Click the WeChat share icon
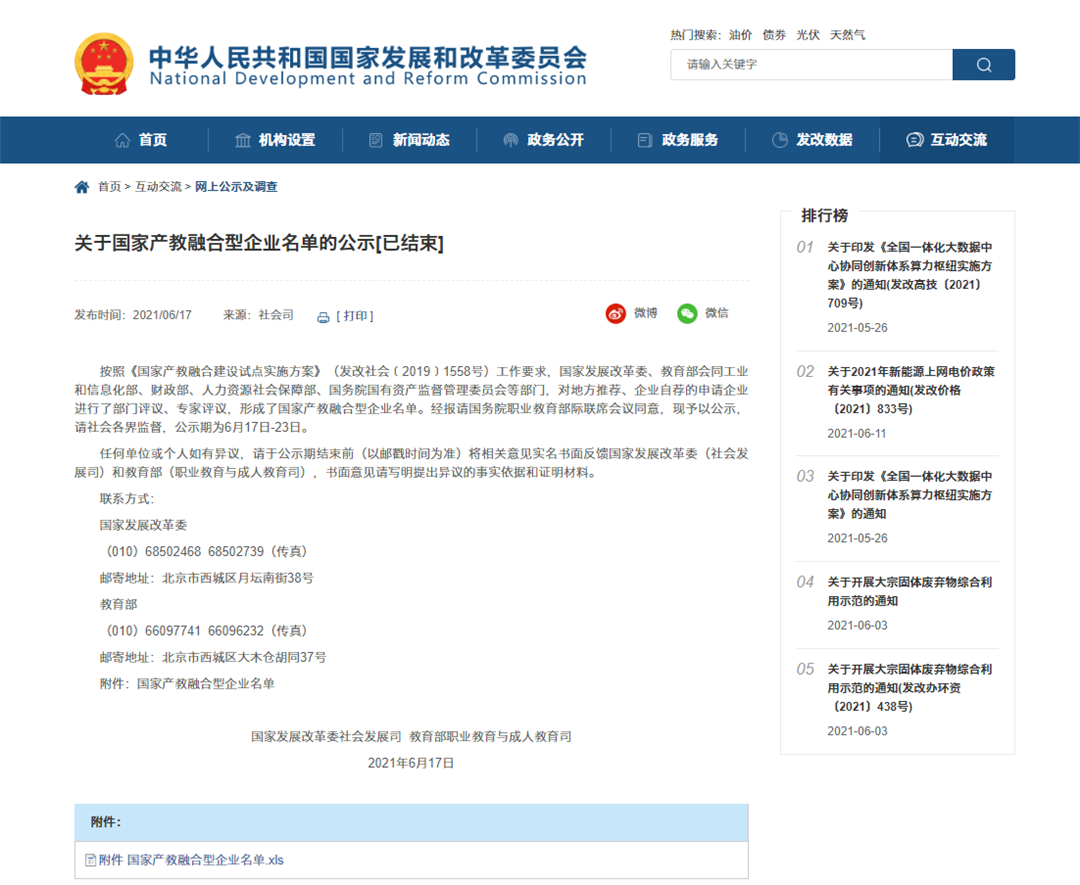Image resolution: width=1080 pixels, height=885 pixels. [687, 314]
